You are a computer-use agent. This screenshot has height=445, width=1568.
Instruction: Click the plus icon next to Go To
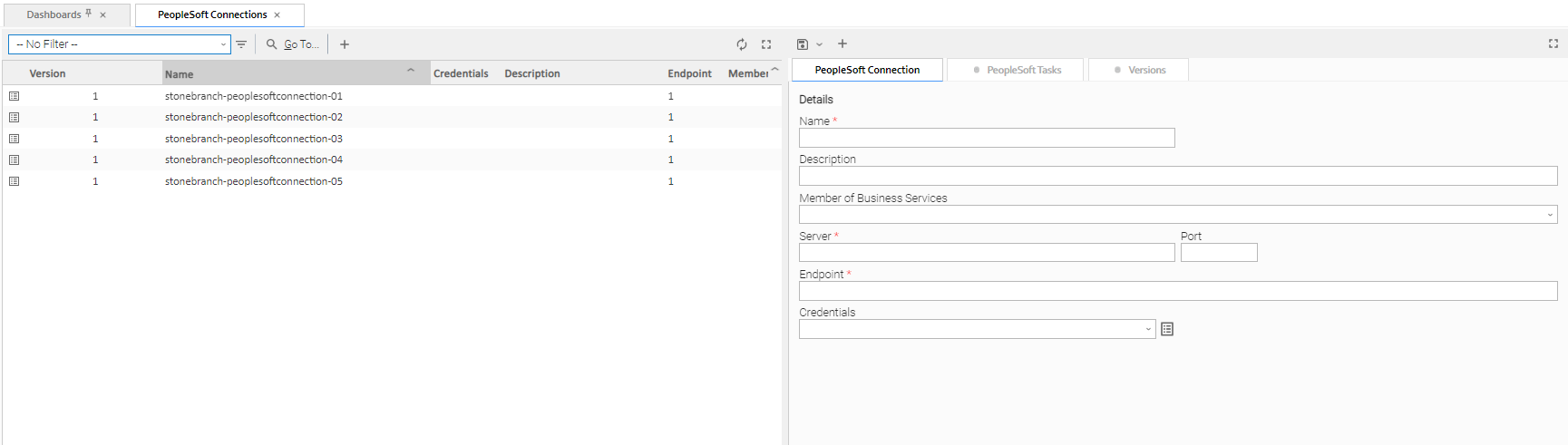(x=345, y=44)
